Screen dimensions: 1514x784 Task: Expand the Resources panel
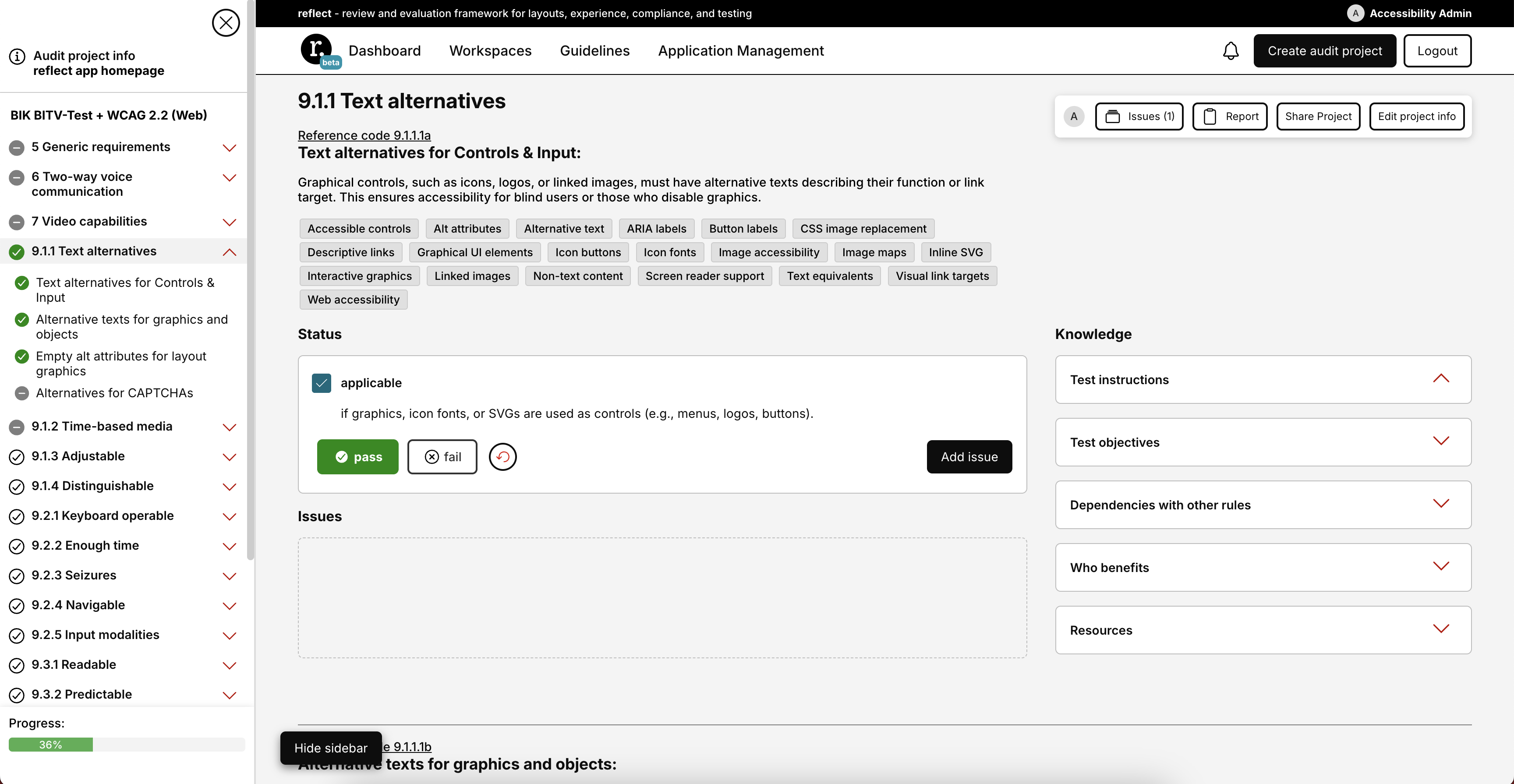click(x=1263, y=630)
